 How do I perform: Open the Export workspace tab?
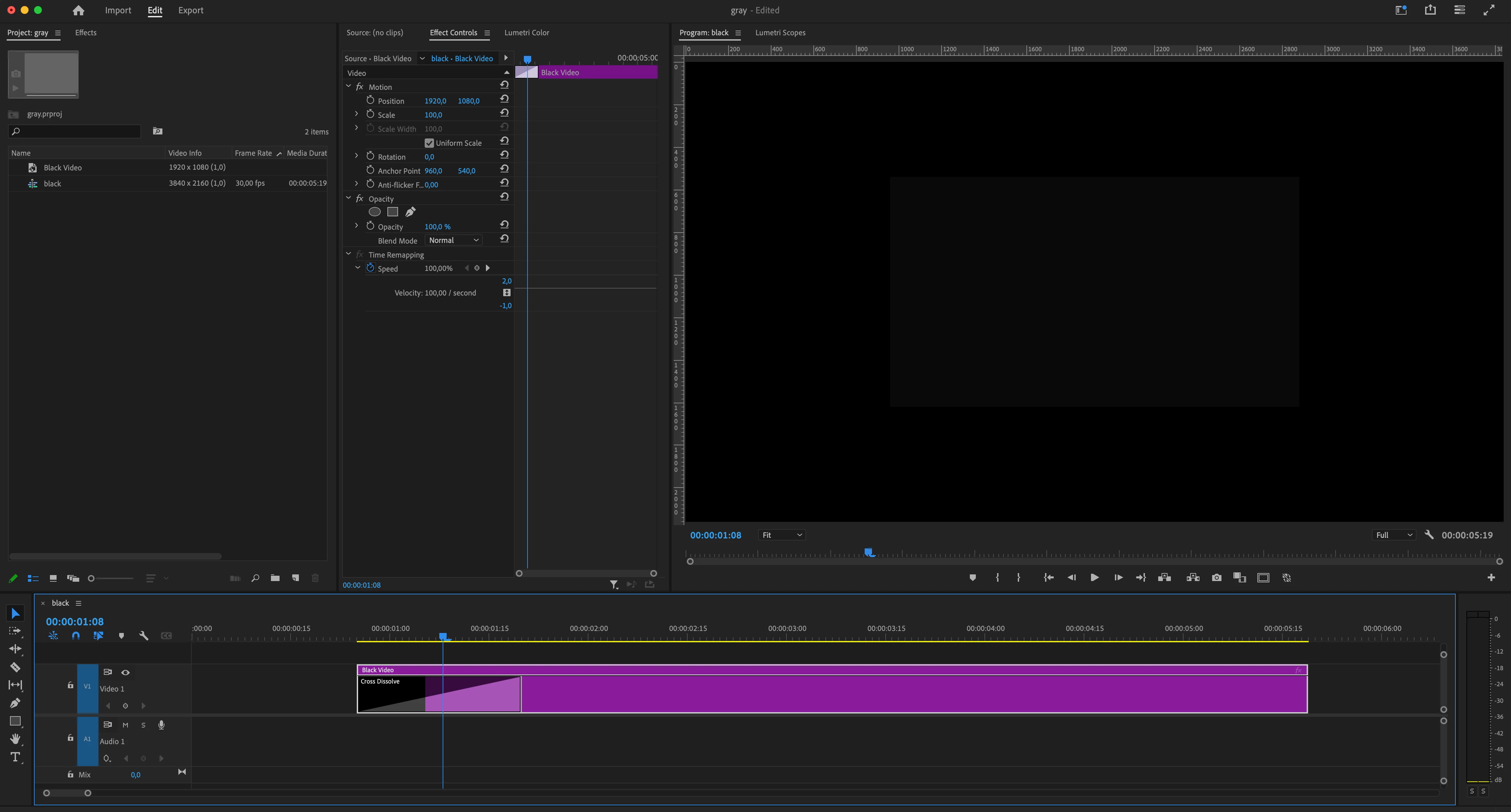[x=191, y=11]
